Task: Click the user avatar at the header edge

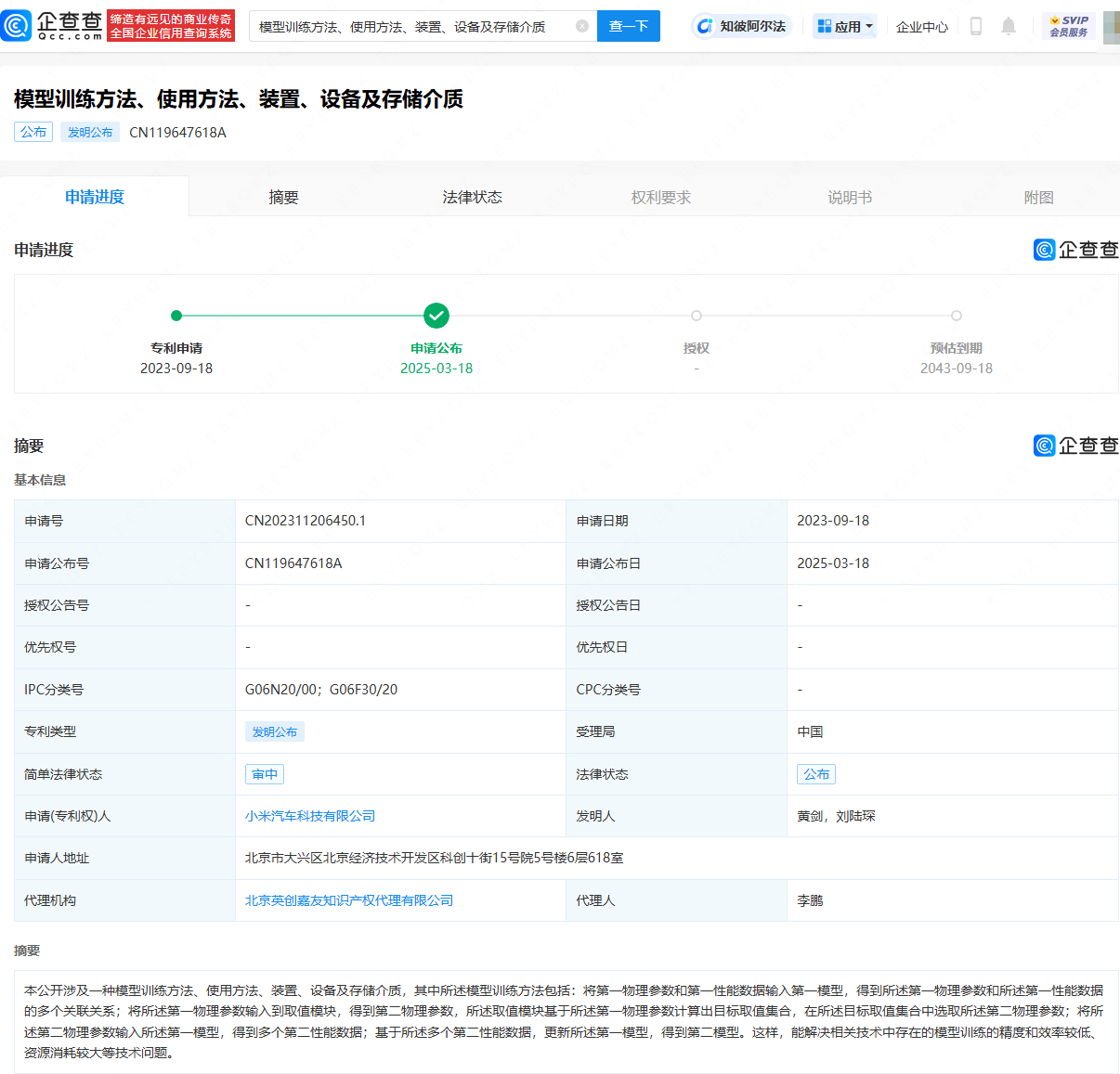Action: [1111, 26]
